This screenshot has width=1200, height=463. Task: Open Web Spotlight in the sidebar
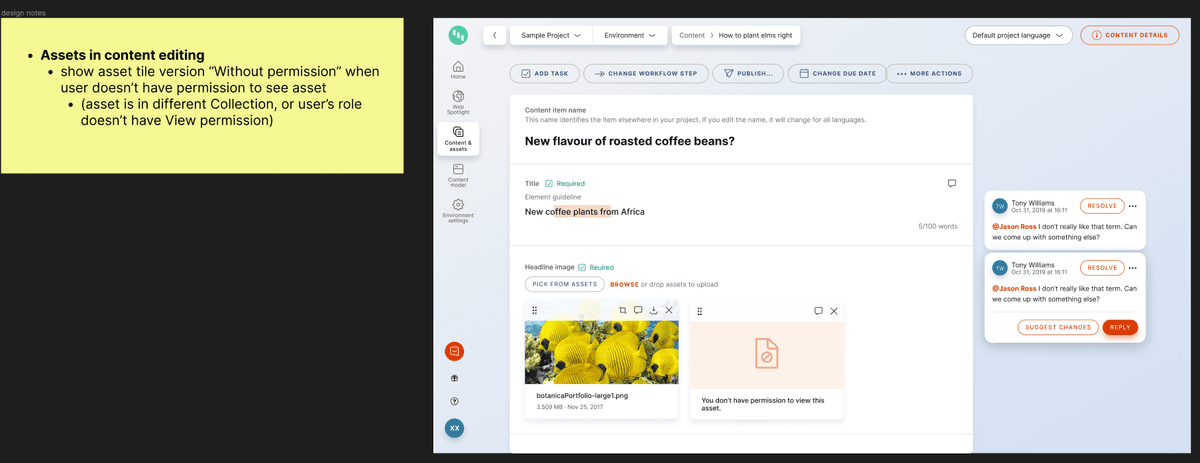(458, 99)
